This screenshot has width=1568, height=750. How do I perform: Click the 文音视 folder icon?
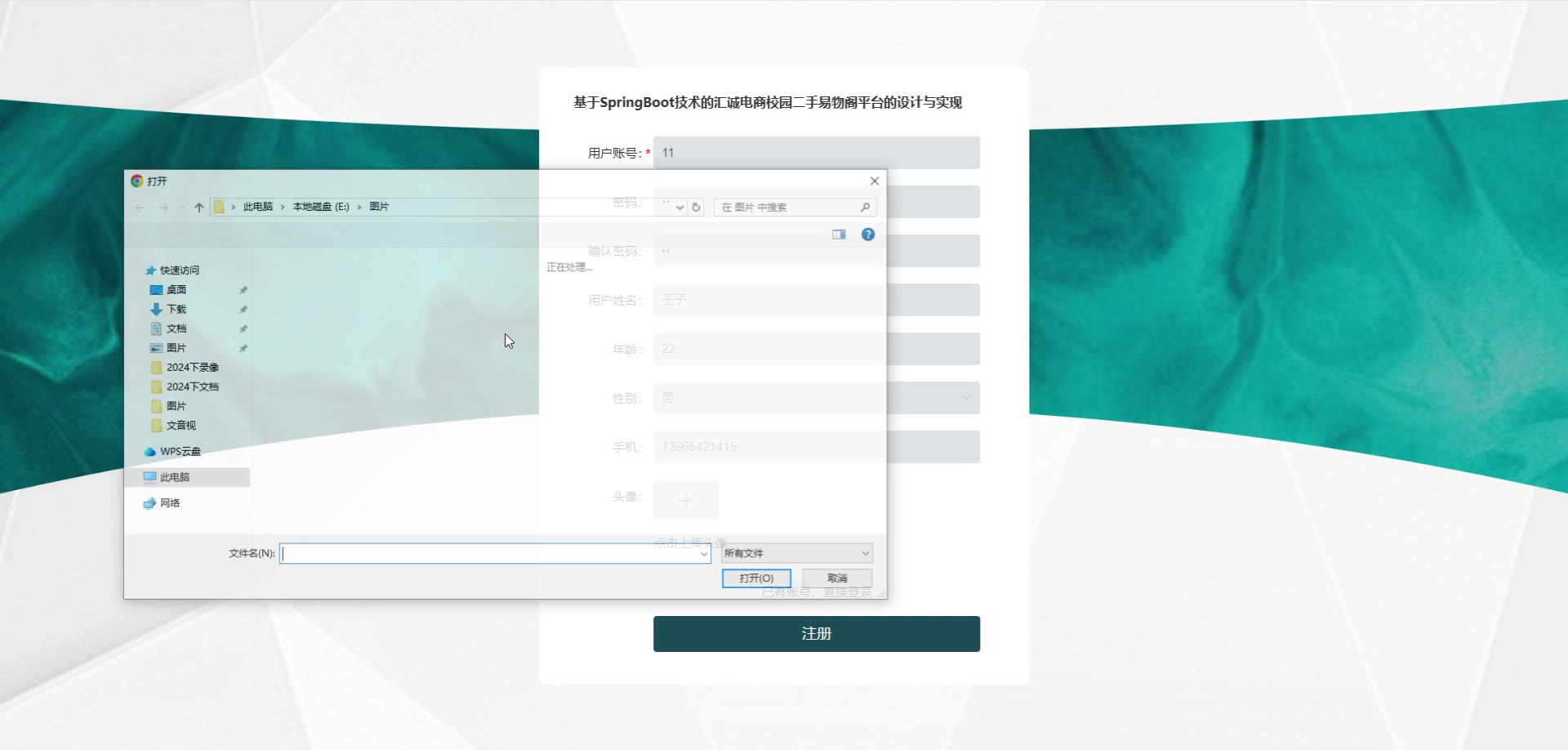pyautogui.click(x=156, y=426)
